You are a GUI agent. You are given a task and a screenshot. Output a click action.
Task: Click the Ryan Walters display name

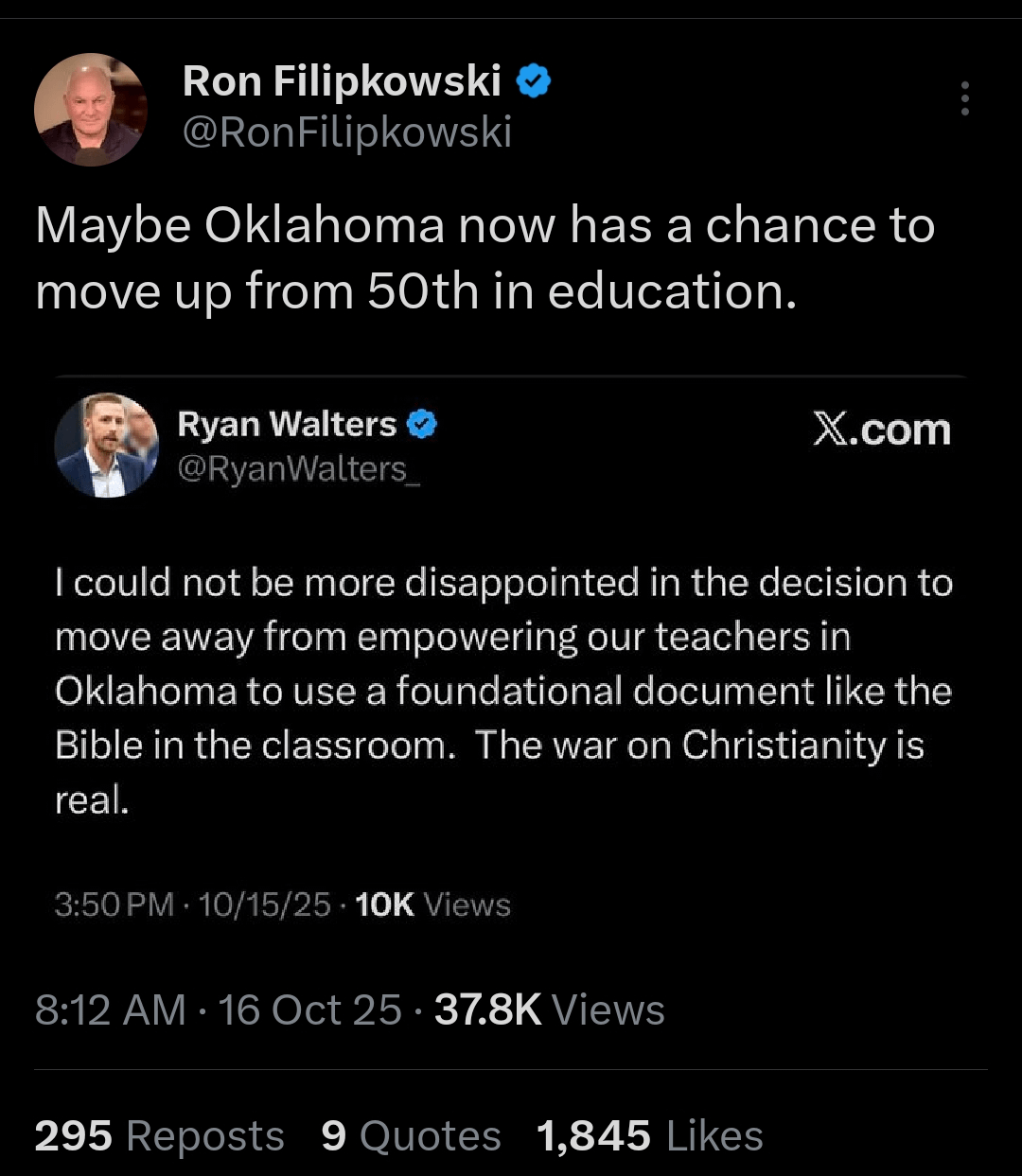[287, 425]
